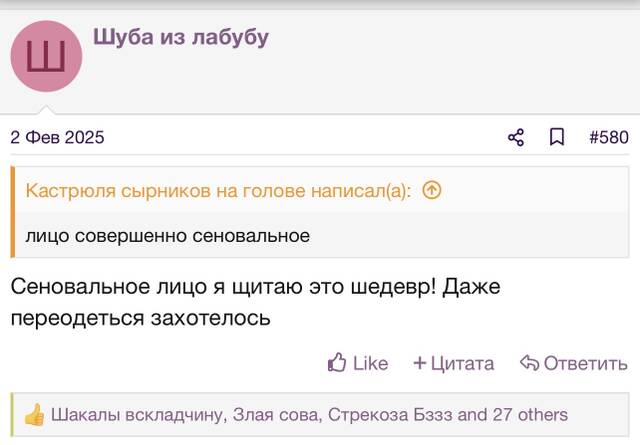Open the Злая сова profile in the likes list
The image size is (640, 445).
[x=275, y=415]
